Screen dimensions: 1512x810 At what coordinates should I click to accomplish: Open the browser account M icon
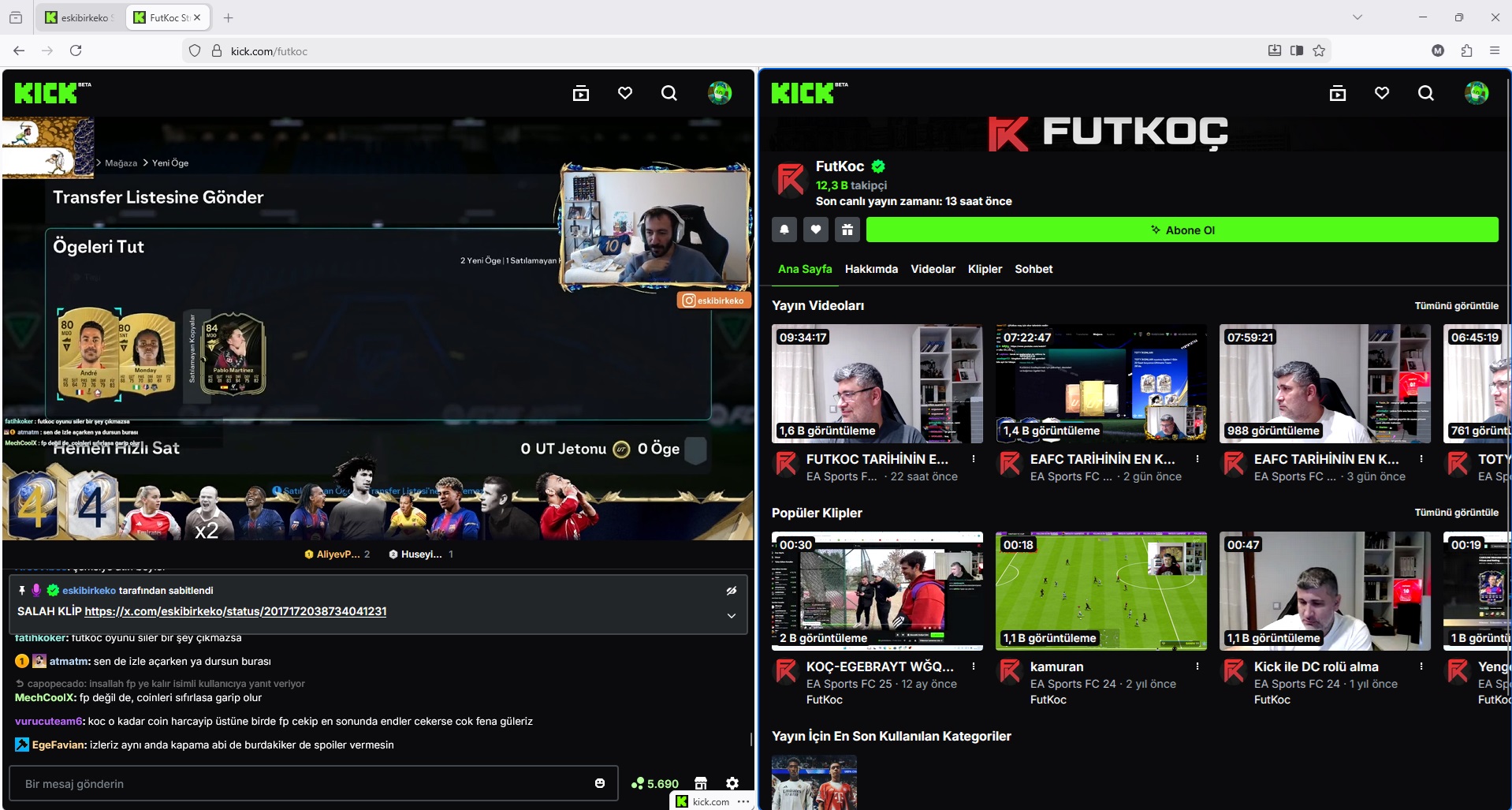(x=1438, y=50)
